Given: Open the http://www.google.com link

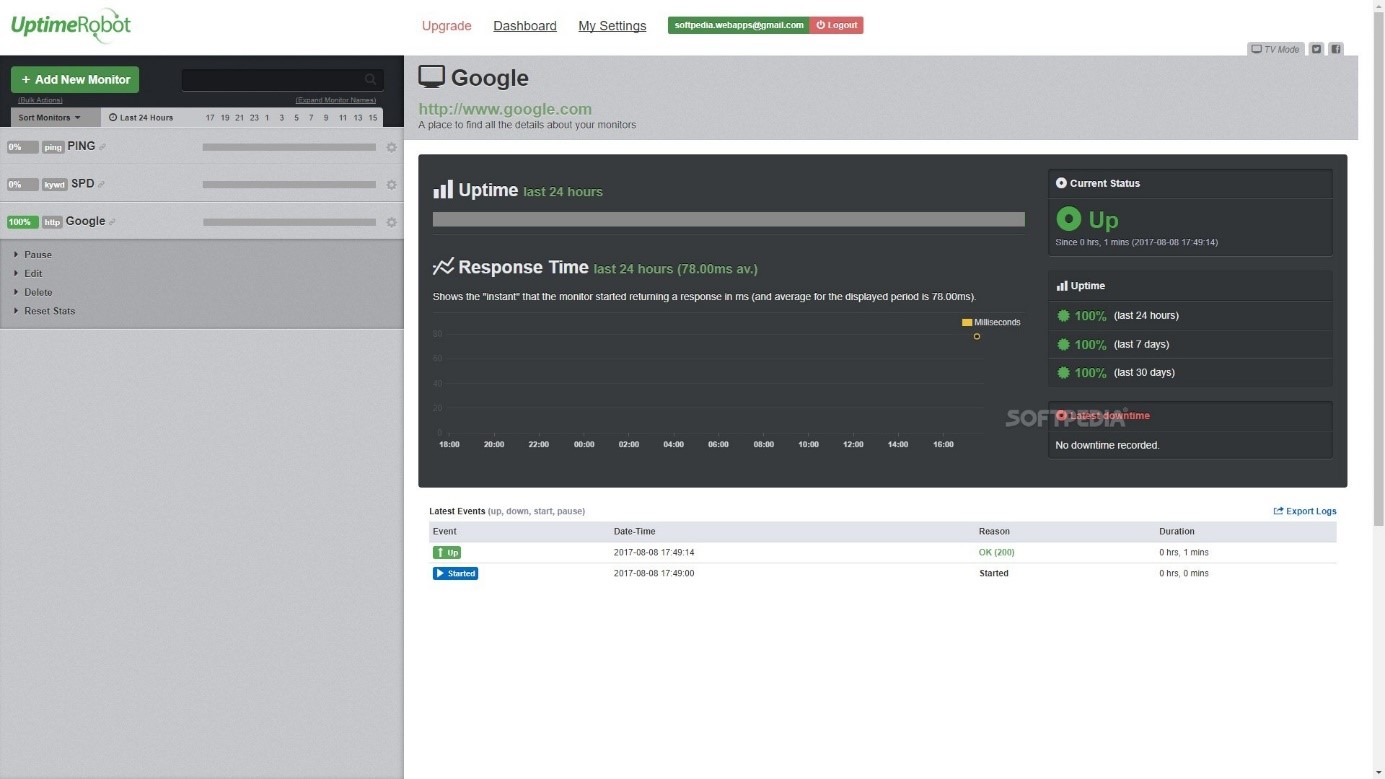Looking at the screenshot, I should pos(505,109).
